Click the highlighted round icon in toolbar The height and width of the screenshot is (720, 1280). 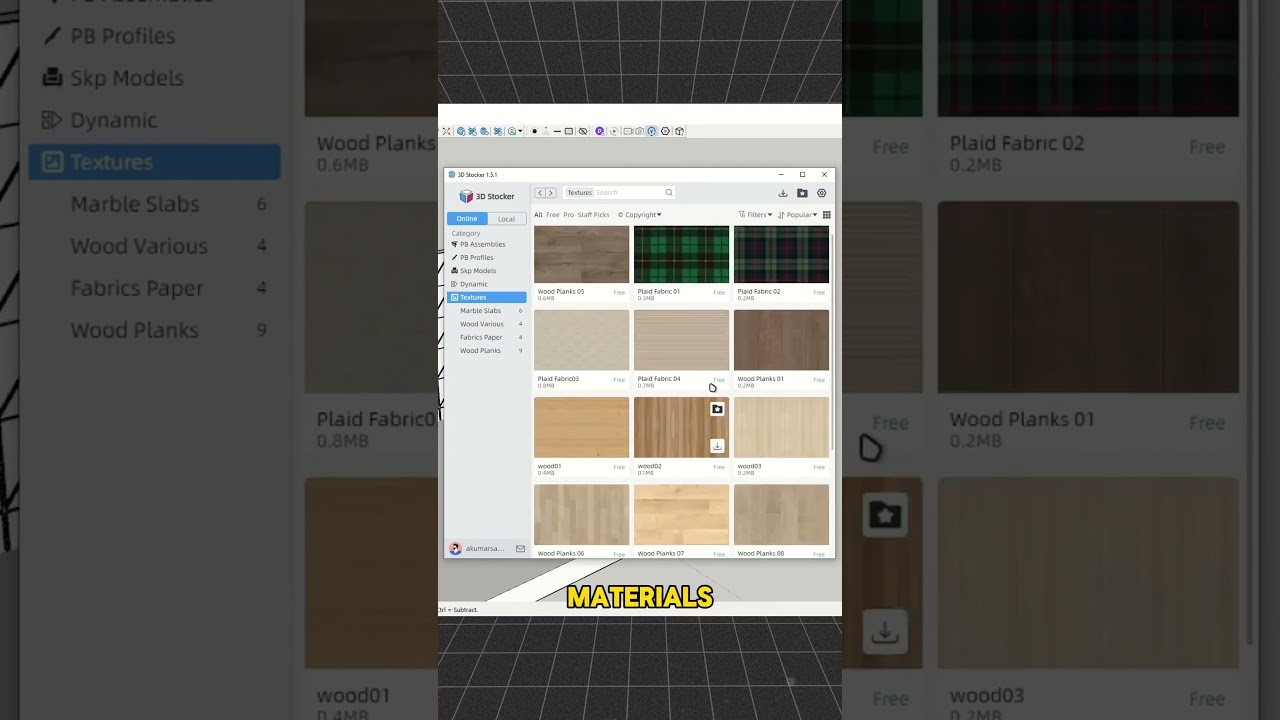pyautogui.click(x=651, y=131)
